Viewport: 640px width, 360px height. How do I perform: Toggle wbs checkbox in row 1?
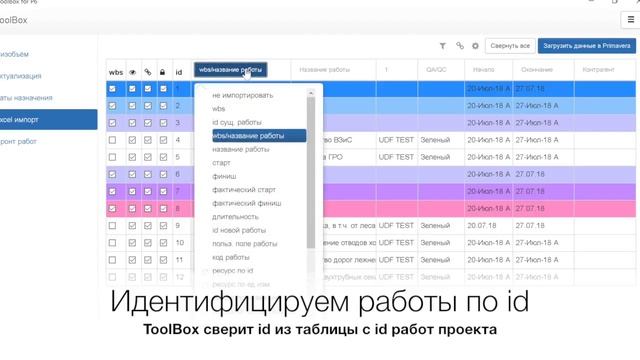point(112,89)
